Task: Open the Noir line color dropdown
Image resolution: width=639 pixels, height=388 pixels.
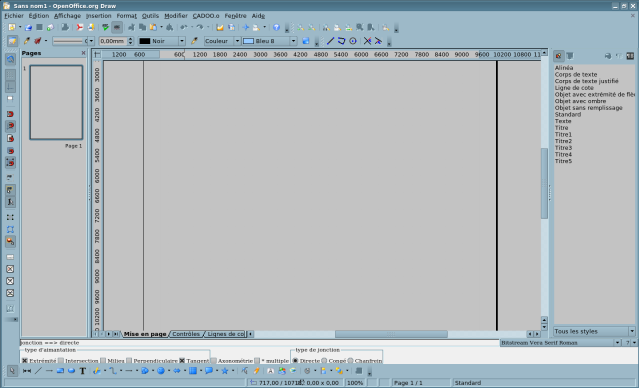Action: coord(182,41)
